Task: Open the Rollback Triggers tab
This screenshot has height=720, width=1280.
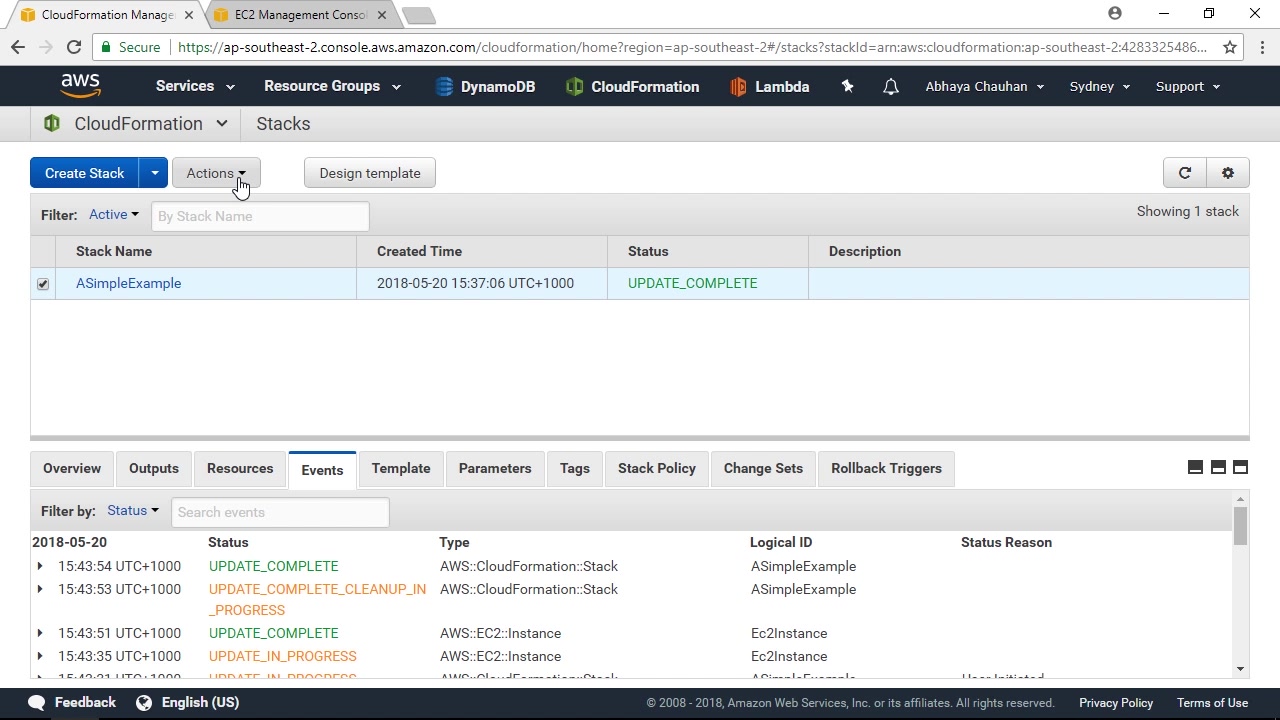Action: click(886, 469)
